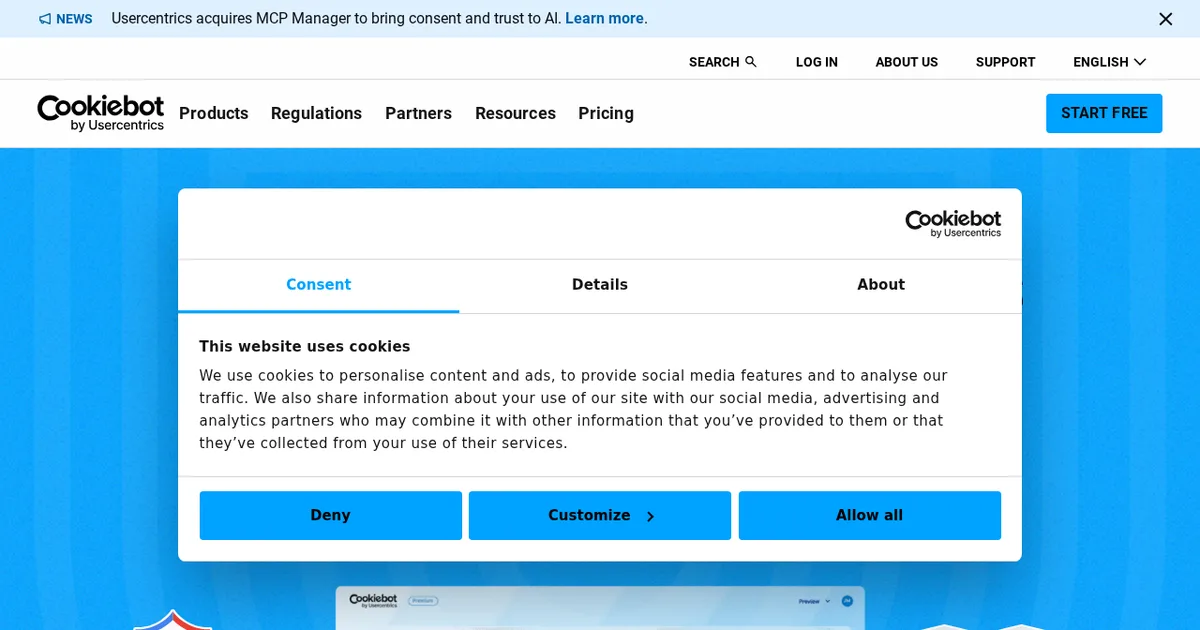Open the SUPPORT link
1200x630 pixels.
point(1005,62)
